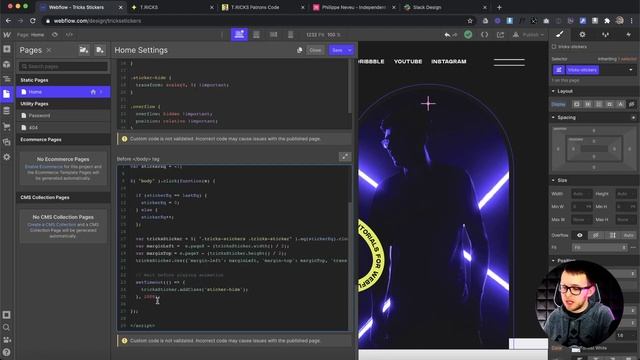640x360 pixels.
Task: Click the YOUTUBE nav link
Action: point(408,61)
